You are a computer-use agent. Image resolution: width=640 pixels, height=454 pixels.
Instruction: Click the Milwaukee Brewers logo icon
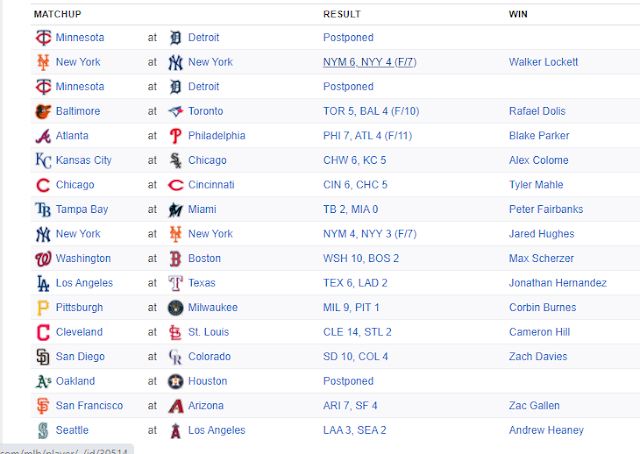(176, 307)
